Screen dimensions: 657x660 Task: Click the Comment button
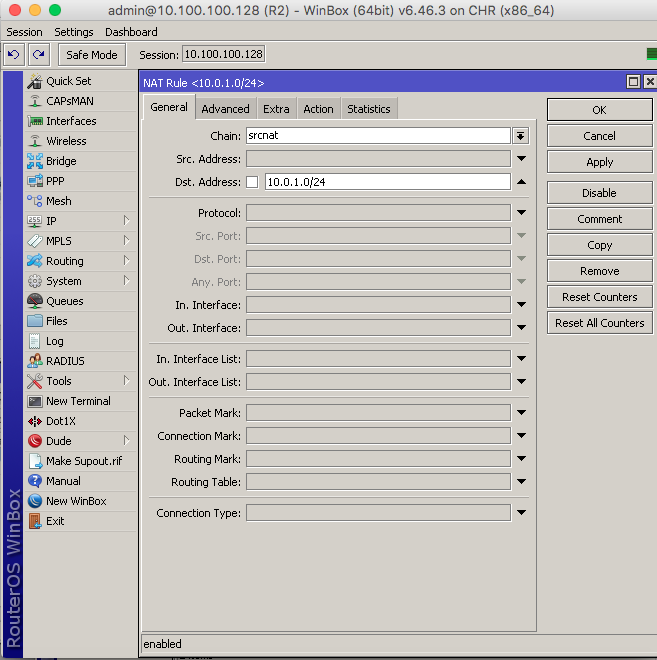[599, 219]
